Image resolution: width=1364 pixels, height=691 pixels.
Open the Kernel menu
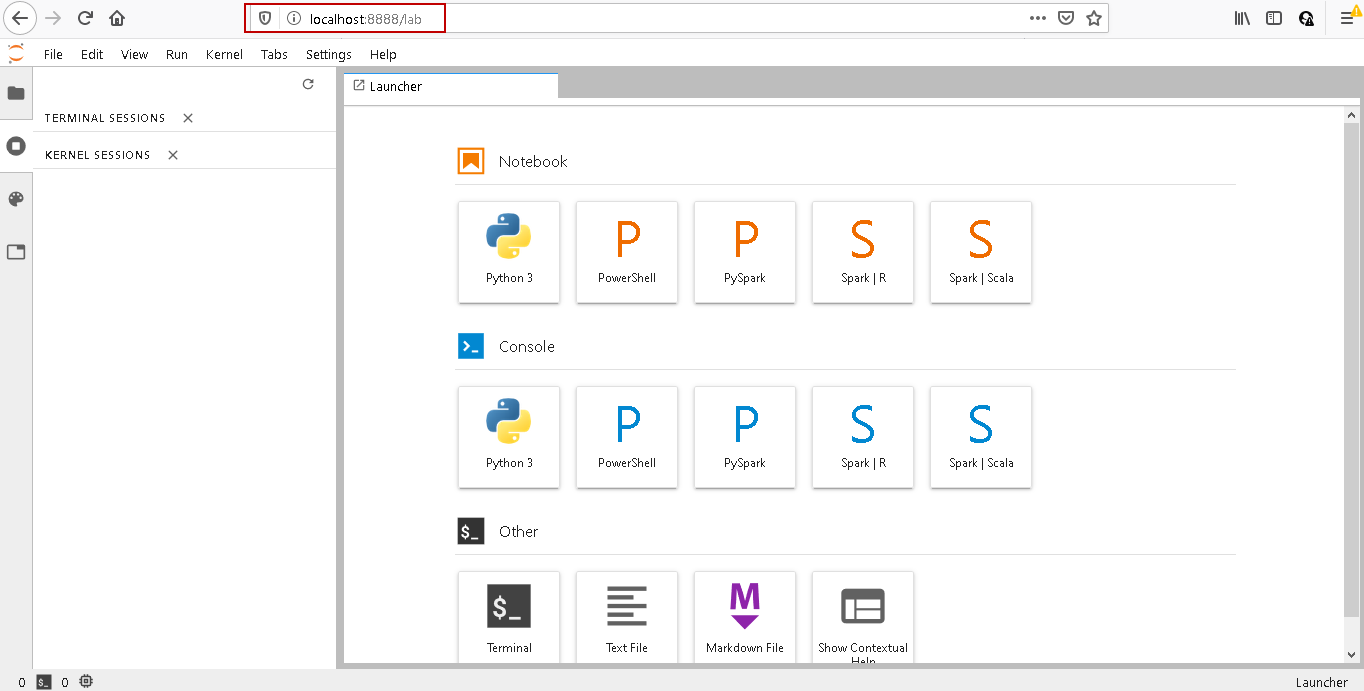coord(224,54)
